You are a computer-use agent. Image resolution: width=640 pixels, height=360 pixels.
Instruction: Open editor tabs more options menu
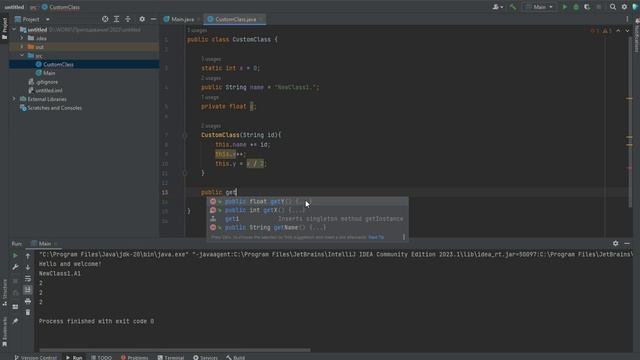point(627,19)
